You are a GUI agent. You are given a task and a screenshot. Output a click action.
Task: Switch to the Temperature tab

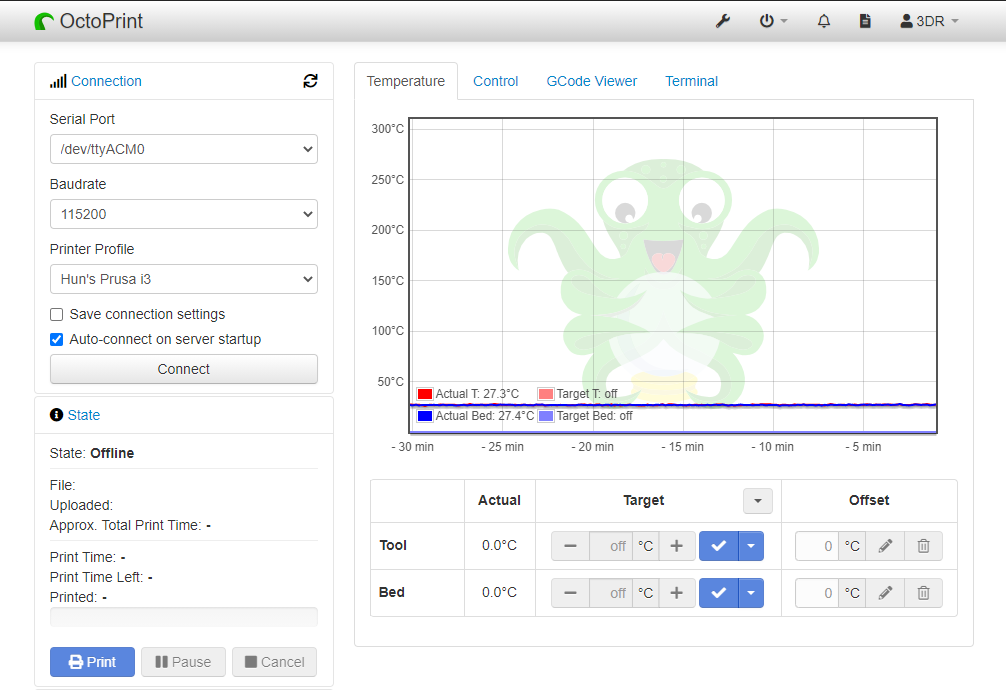coord(405,82)
